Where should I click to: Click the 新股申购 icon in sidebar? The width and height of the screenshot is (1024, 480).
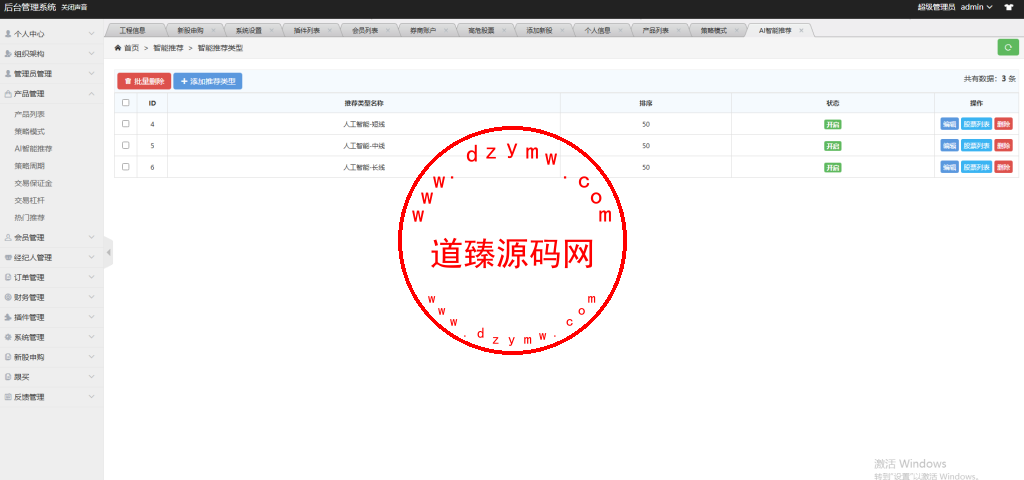pos(8,357)
